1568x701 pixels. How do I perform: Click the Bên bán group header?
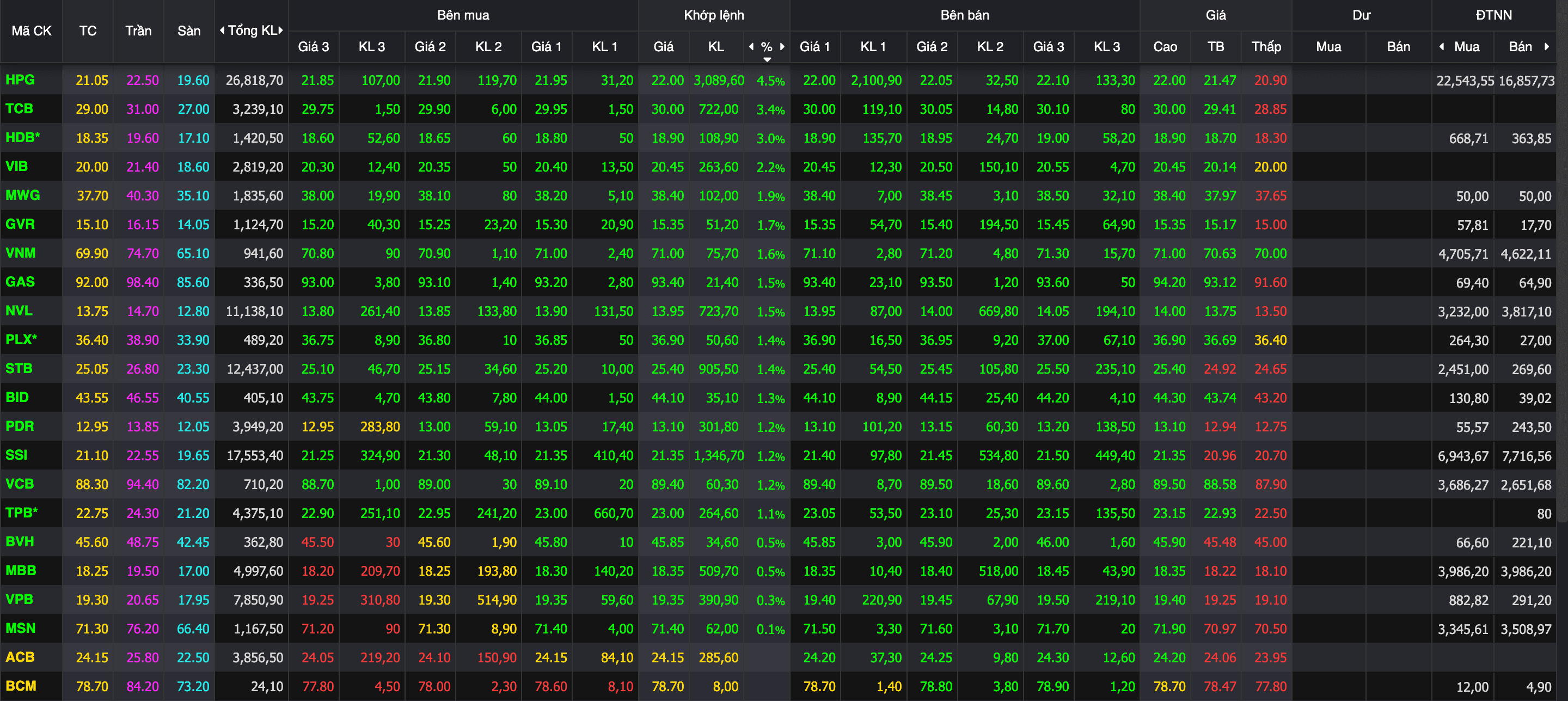tap(965, 15)
